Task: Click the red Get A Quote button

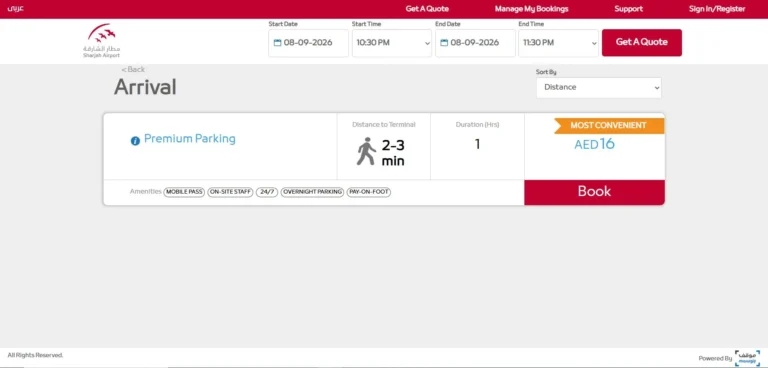Action: coord(642,43)
